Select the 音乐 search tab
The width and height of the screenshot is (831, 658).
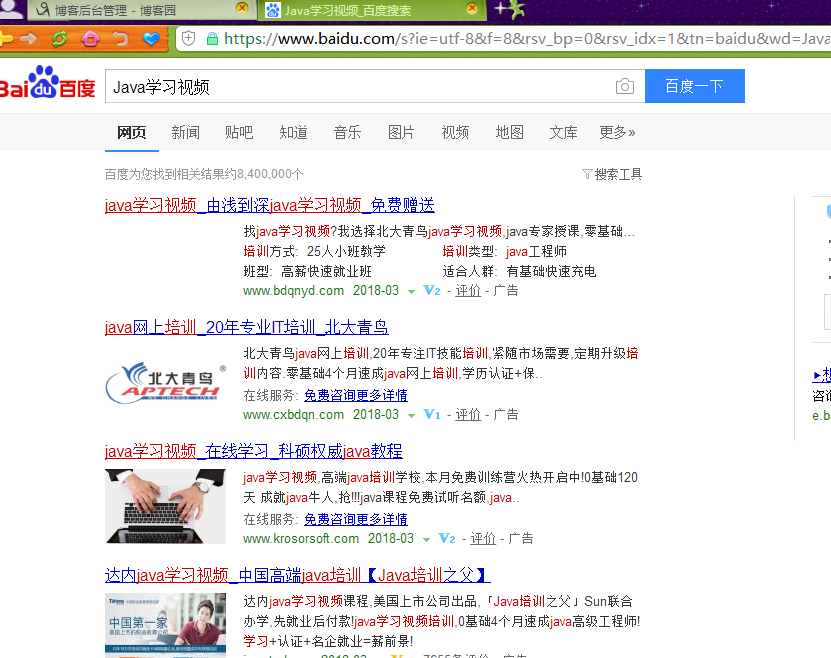tap(348, 132)
